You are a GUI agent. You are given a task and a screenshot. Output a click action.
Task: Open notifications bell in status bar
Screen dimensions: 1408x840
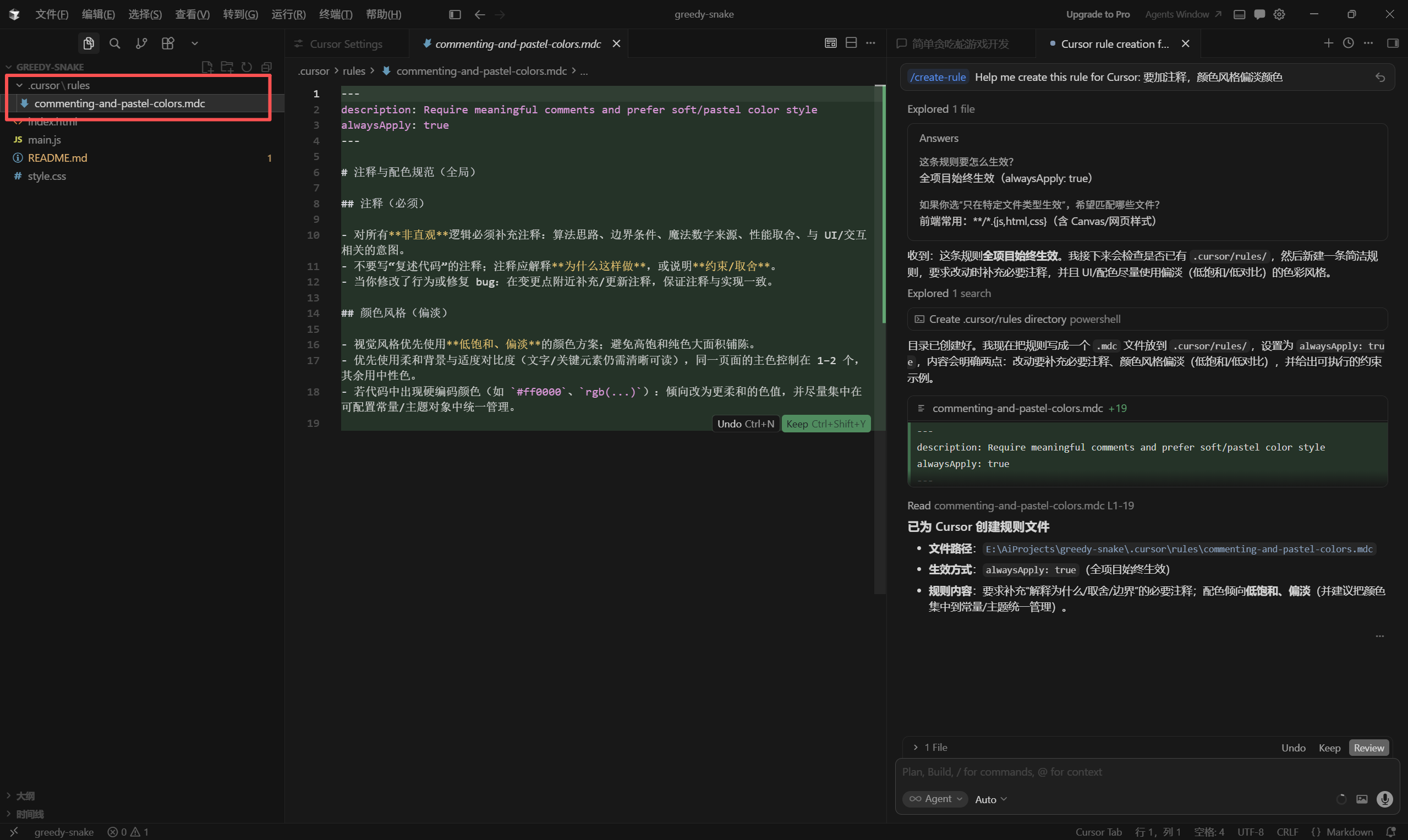[1390, 832]
